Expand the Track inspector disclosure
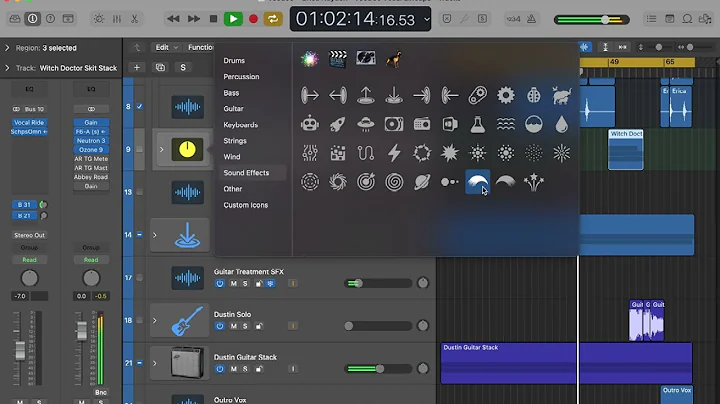This screenshot has width=720, height=404. (7, 68)
